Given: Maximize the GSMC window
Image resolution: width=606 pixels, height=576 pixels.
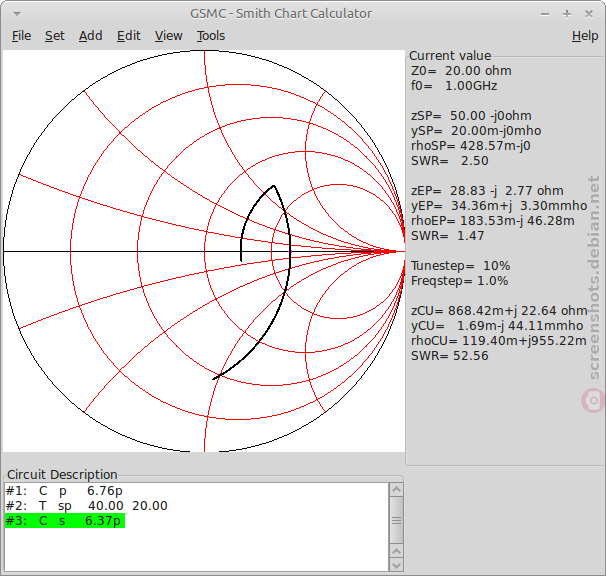Looking at the screenshot, I should point(567,14).
